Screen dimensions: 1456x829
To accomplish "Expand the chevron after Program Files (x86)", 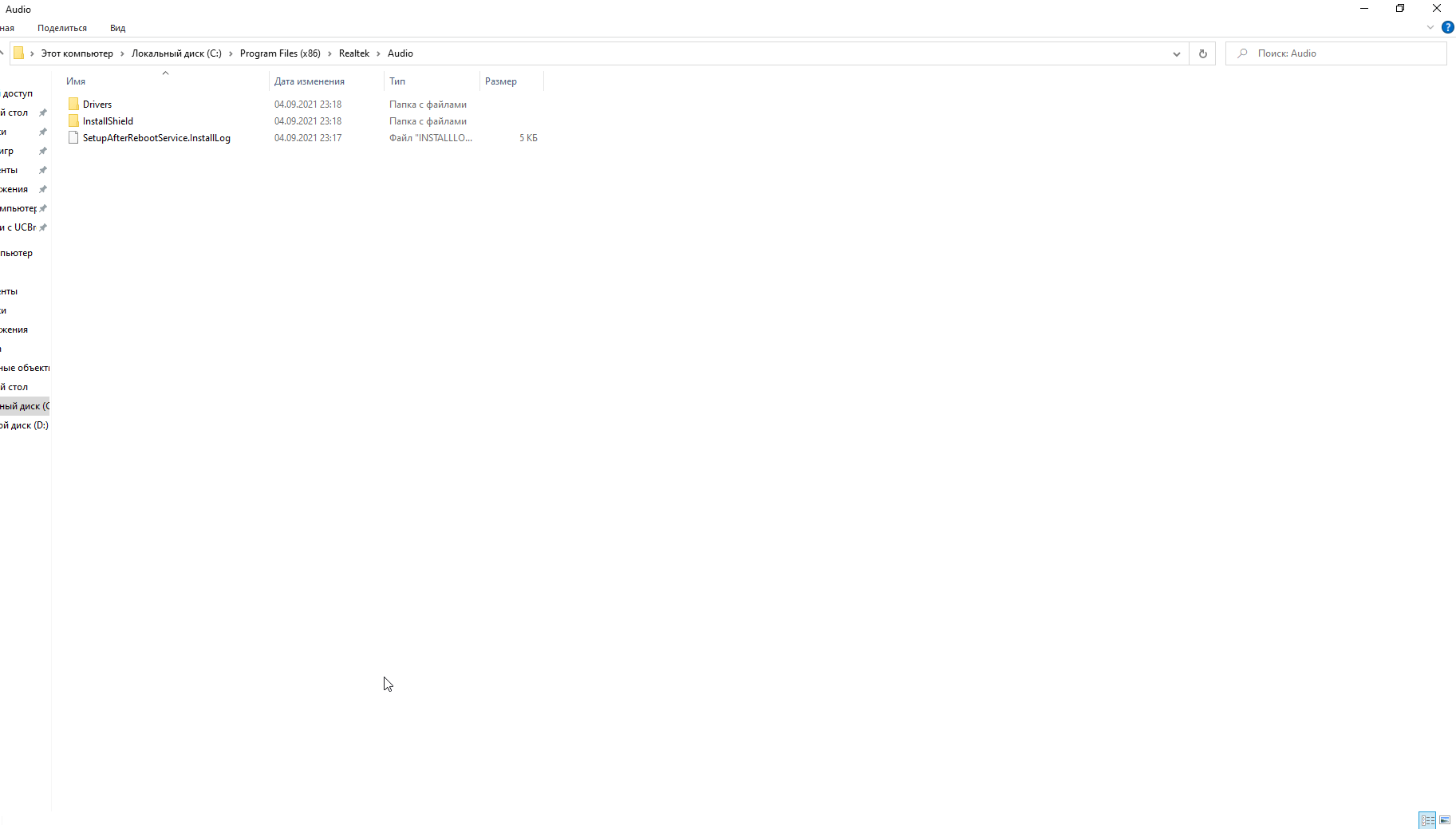I will (329, 53).
